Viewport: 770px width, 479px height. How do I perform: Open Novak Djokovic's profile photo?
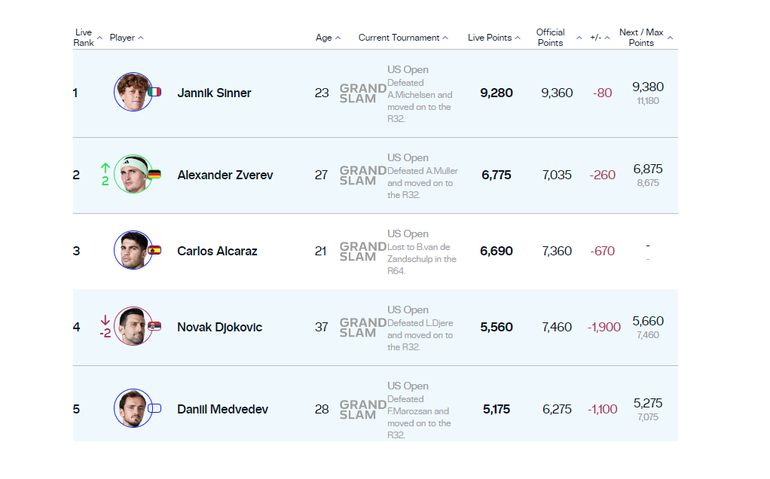[x=133, y=326]
